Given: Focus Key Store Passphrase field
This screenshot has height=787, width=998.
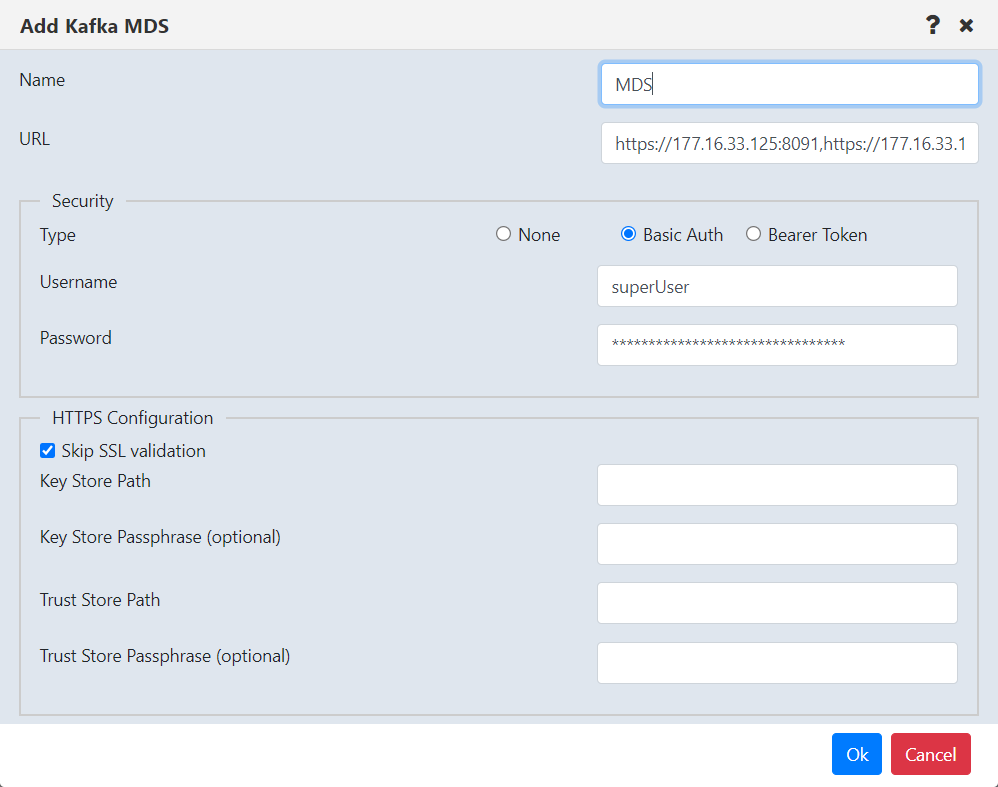Looking at the screenshot, I should point(777,544).
